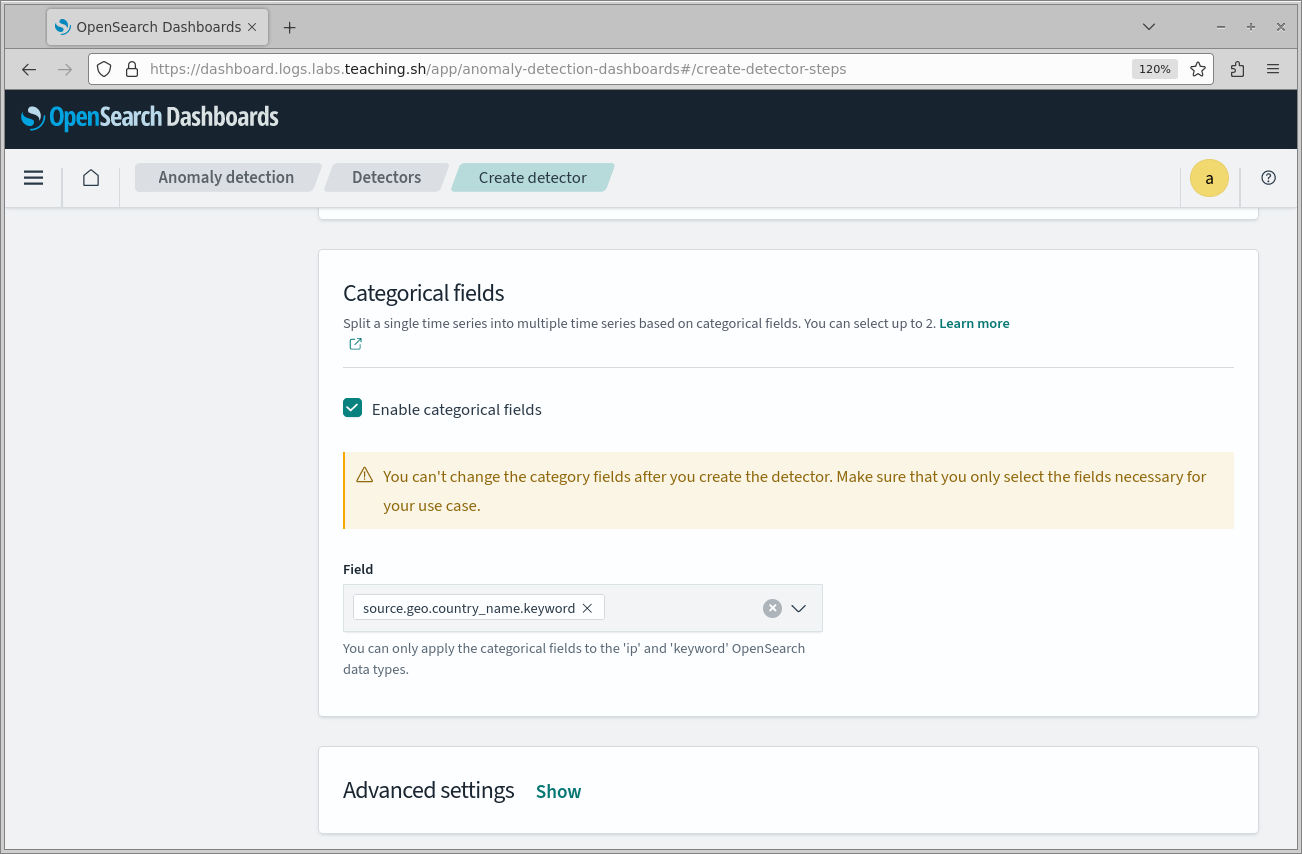Open the Learn more link

coord(974,324)
